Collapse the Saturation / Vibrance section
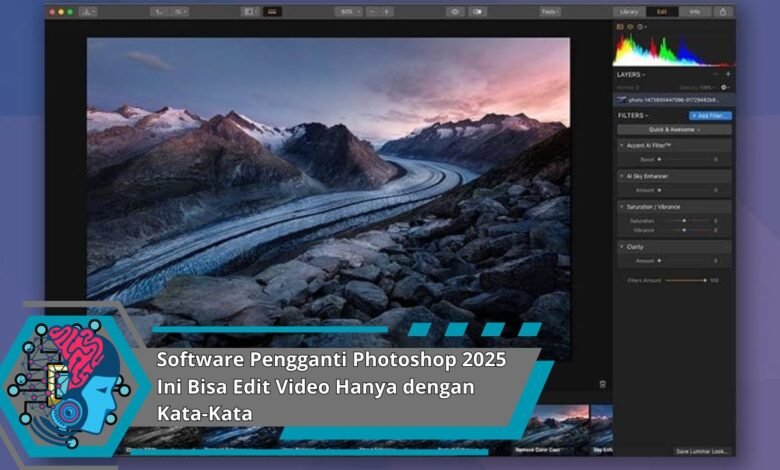780x470 pixels. point(622,207)
